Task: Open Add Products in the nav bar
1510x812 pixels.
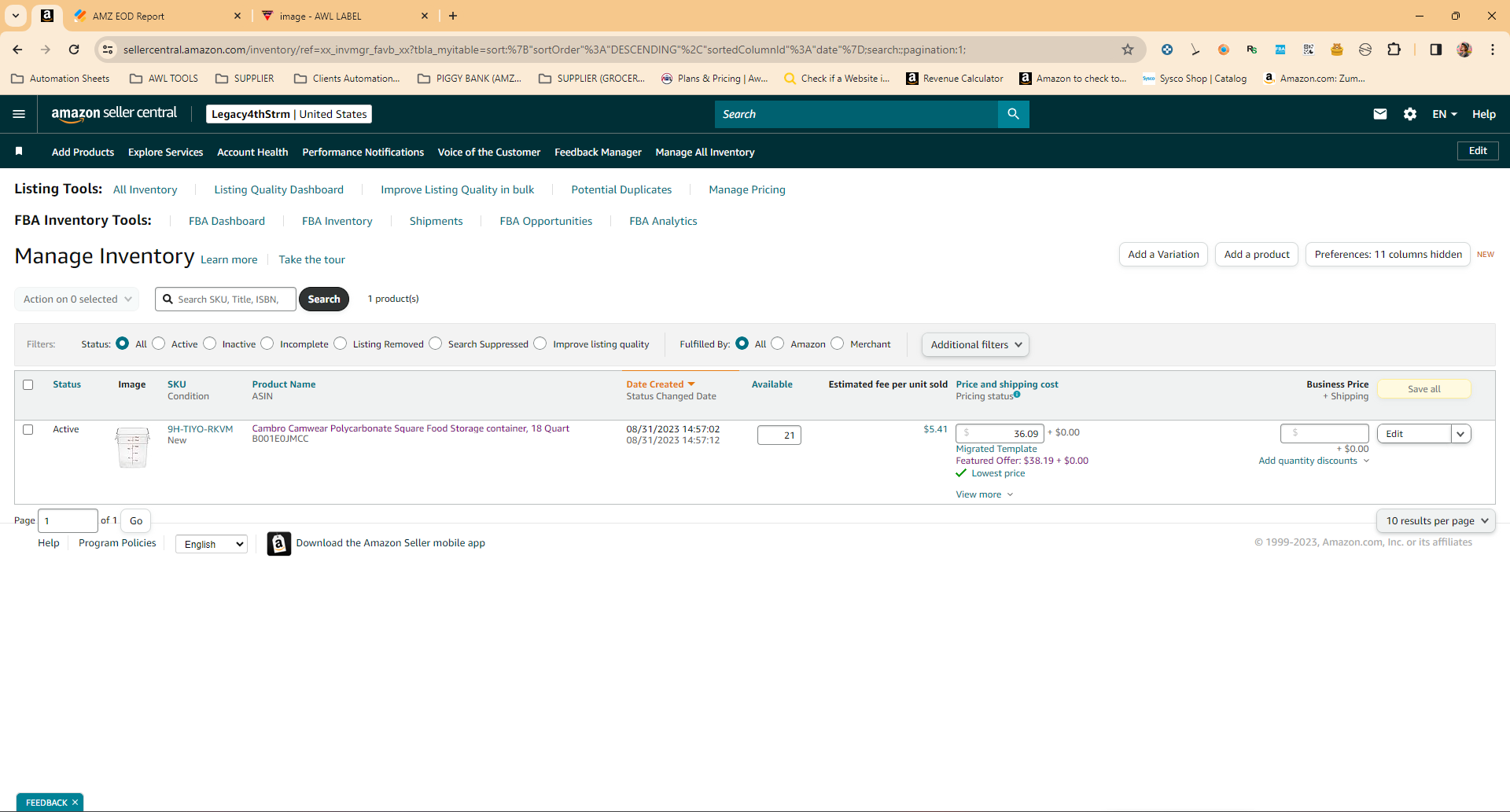Action: pyautogui.click(x=83, y=152)
